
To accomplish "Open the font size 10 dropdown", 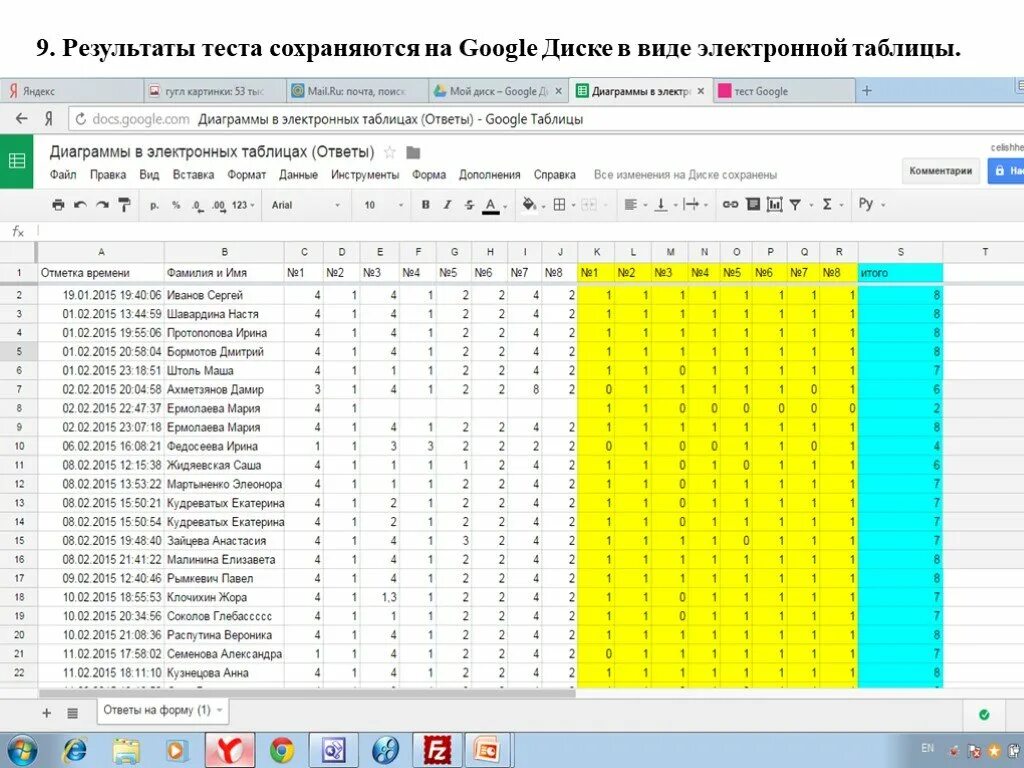I will tap(384, 205).
